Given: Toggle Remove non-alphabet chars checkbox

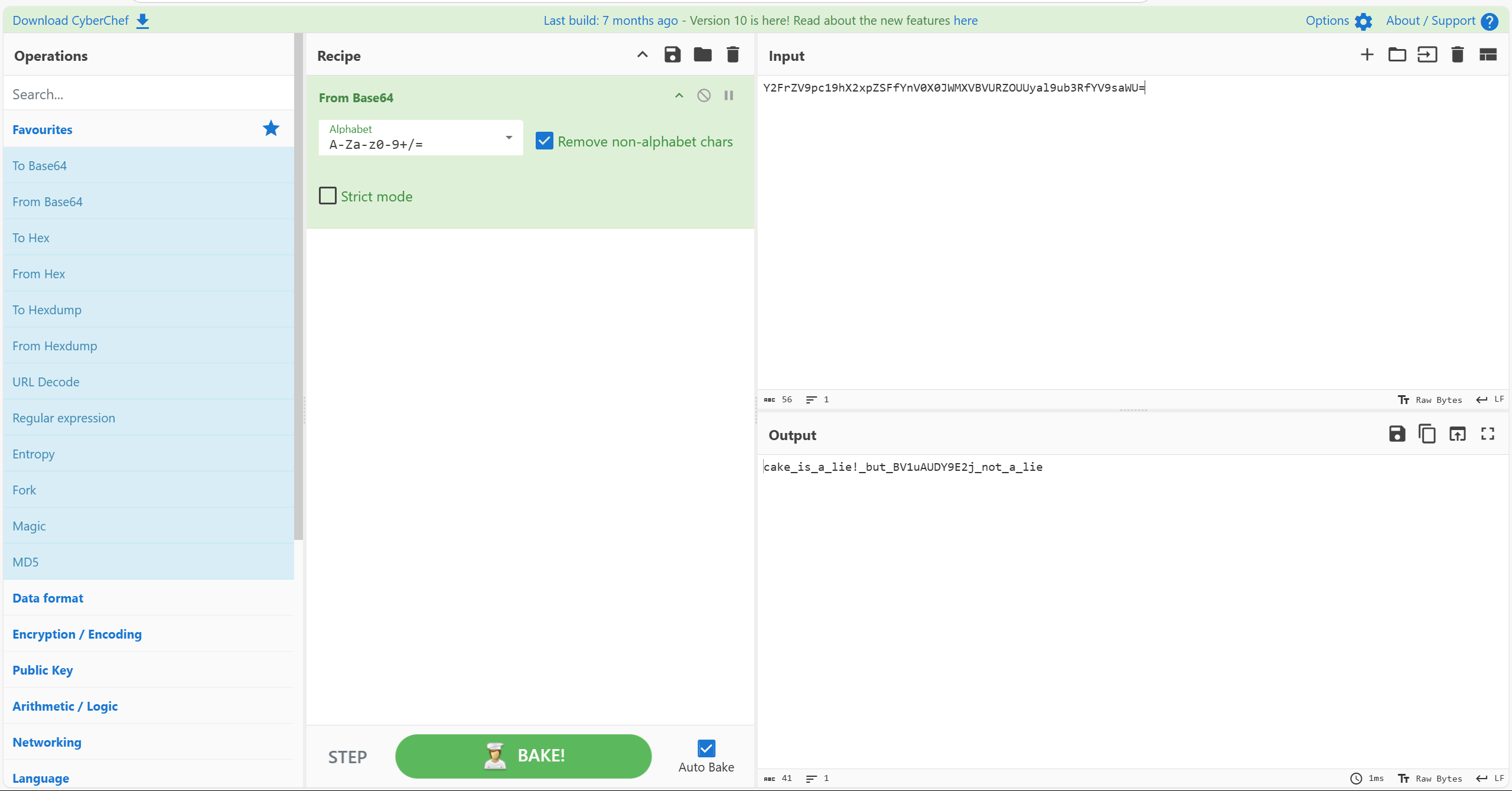Looking at the screenshot, I should [544, 141].
